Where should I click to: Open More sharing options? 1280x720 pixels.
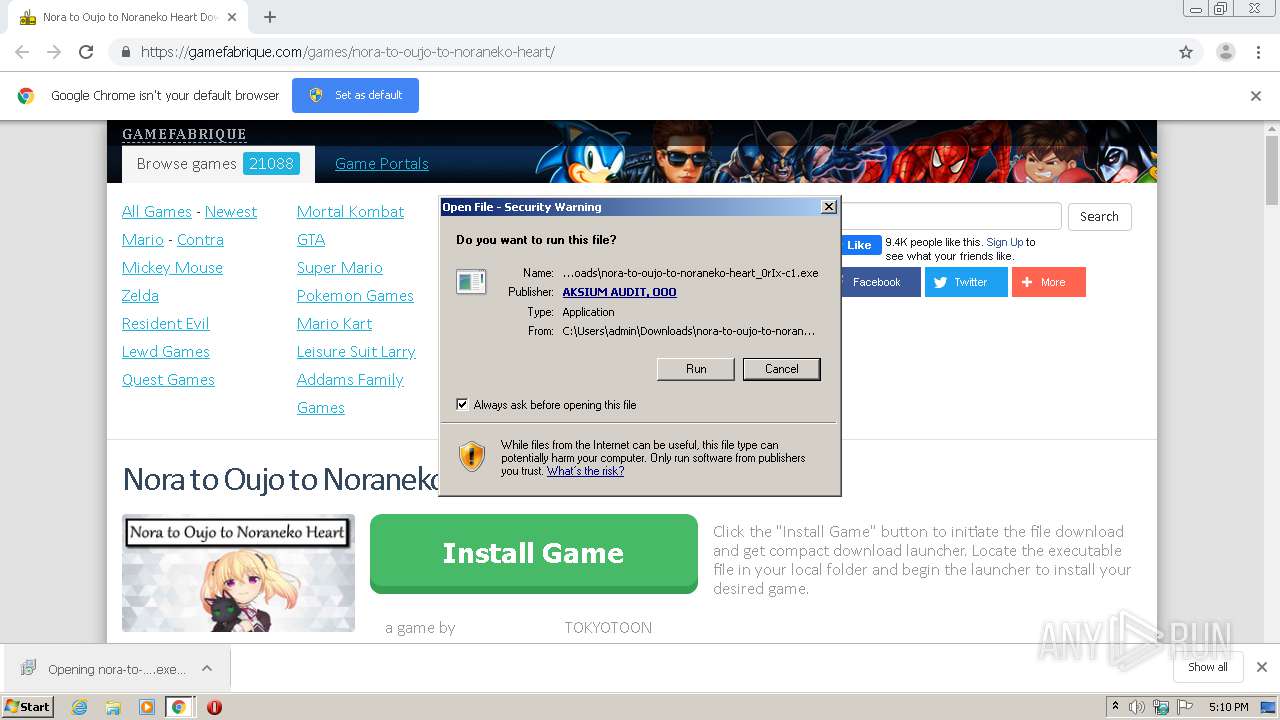pos(1049,282)
